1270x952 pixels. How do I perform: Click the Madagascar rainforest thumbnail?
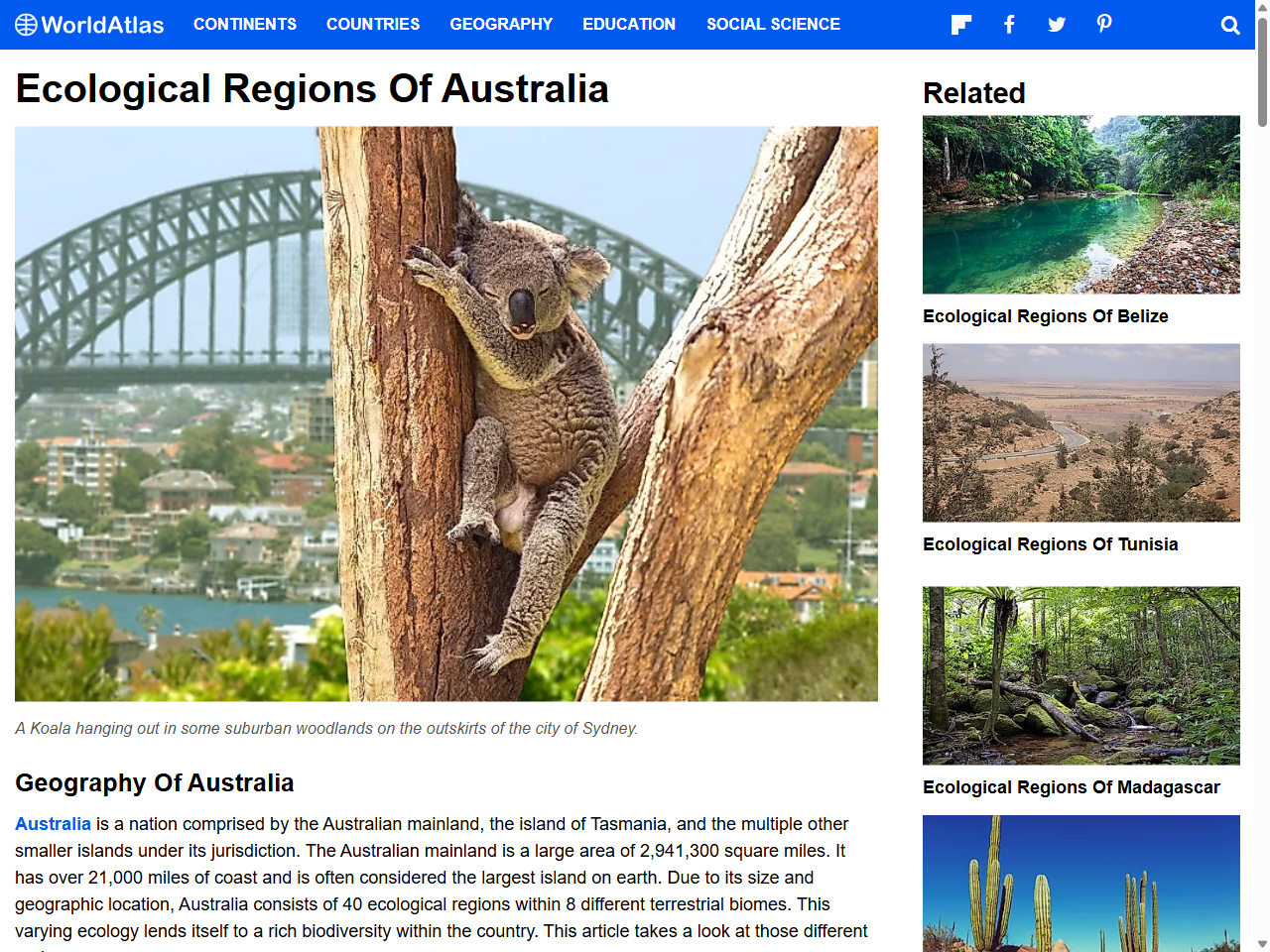coord(1080,675)
